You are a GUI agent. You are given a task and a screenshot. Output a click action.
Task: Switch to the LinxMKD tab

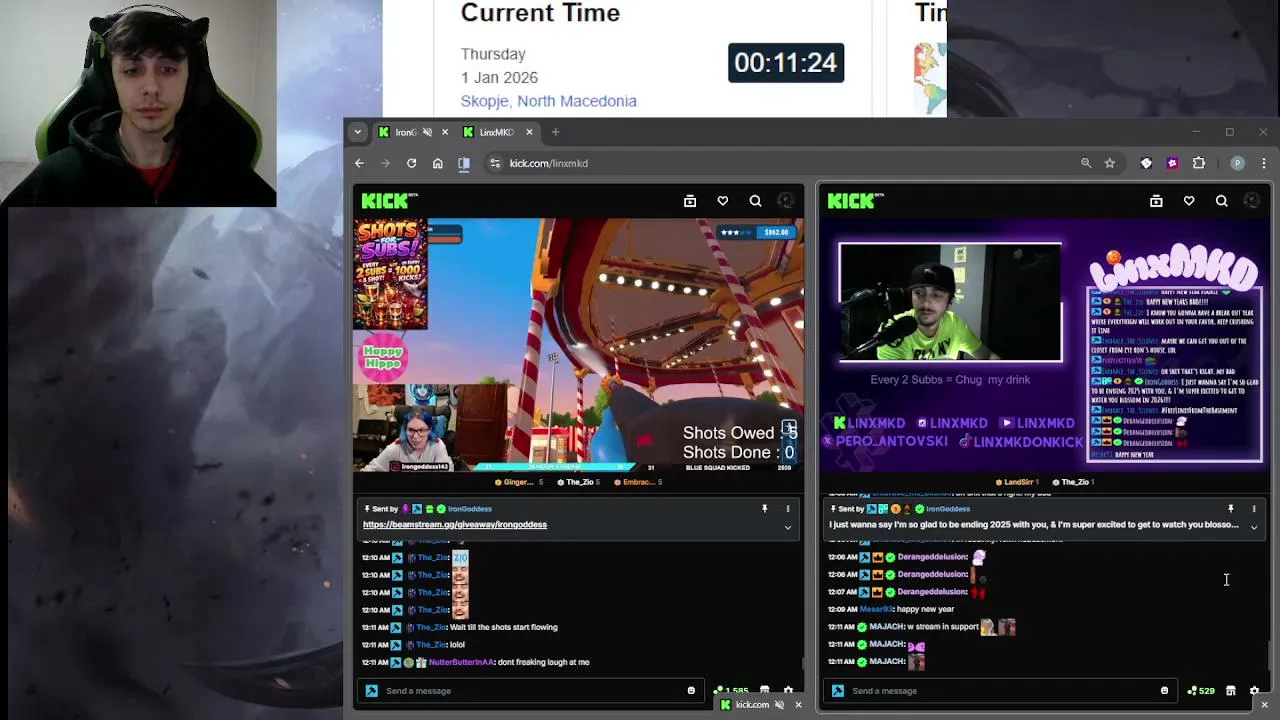point(497,132)
